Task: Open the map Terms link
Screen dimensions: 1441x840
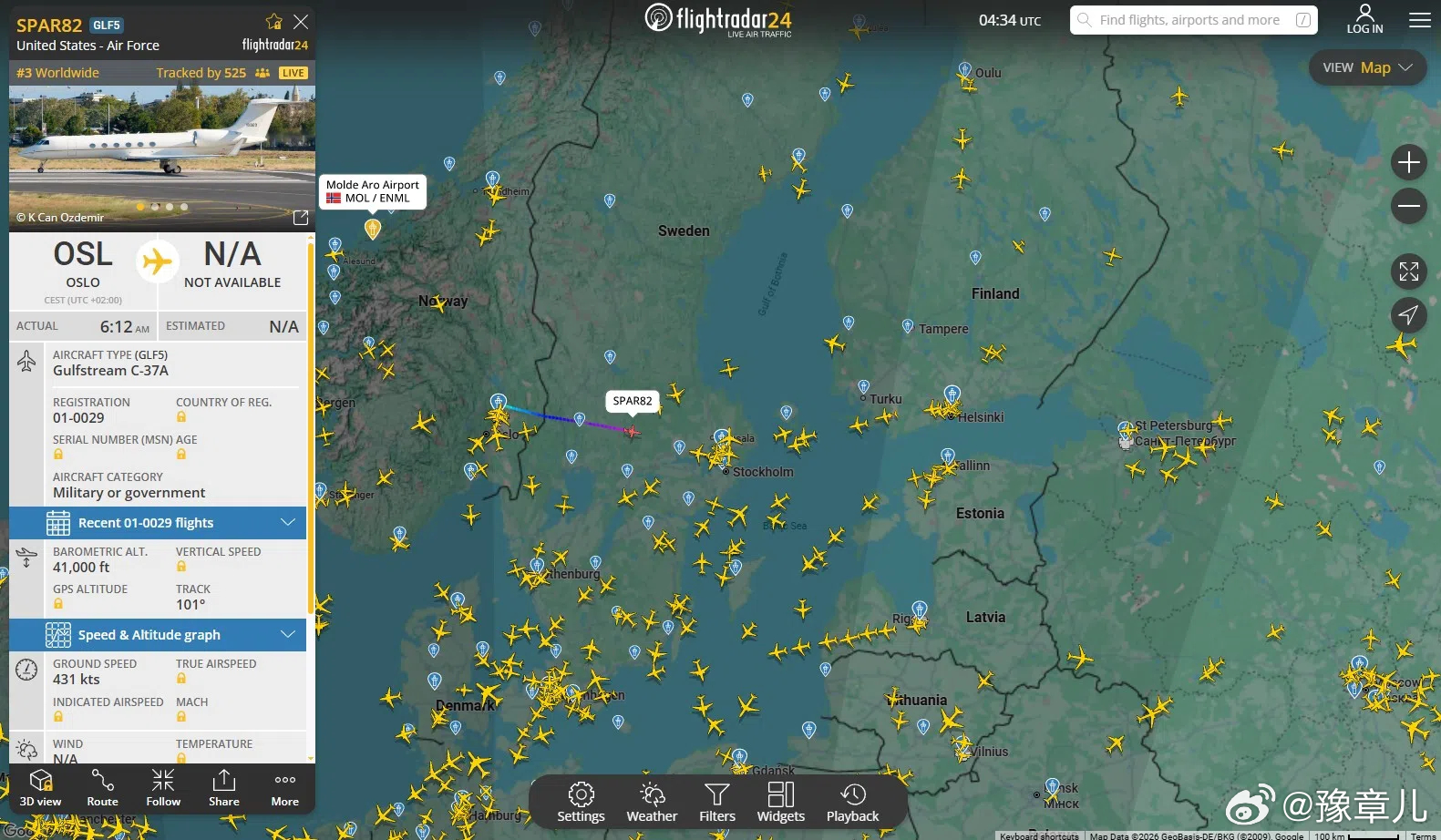Action: (1424, 835)
